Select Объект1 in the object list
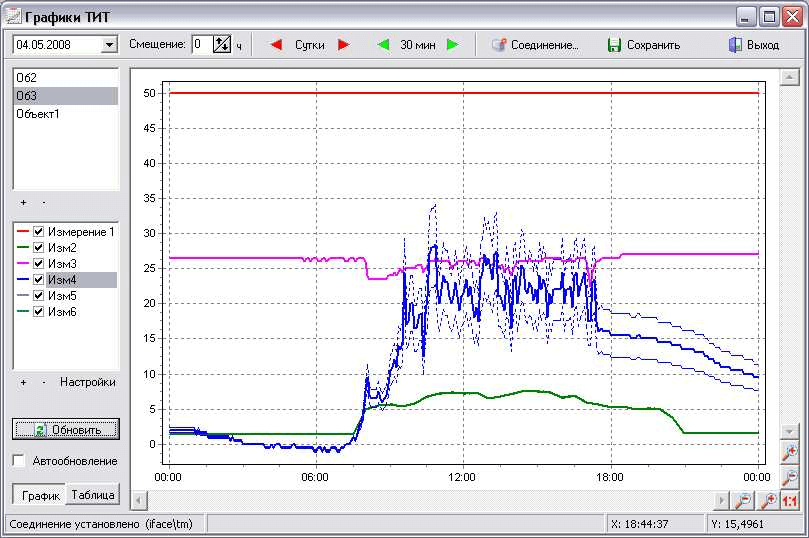The height and width of the screenshot is (538, 809). pyautogui.click(x=38, y=114)
